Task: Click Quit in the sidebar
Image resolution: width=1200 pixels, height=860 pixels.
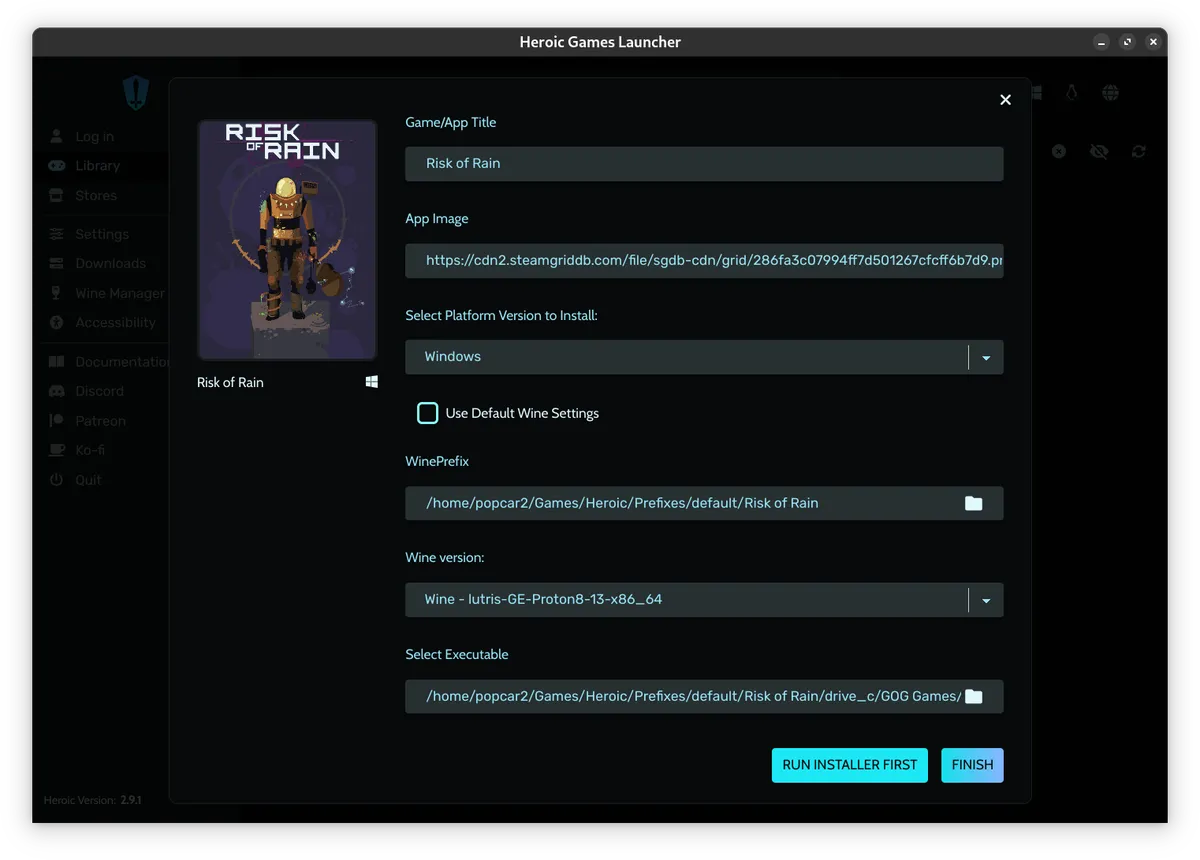Action: [x=88, y=480]
